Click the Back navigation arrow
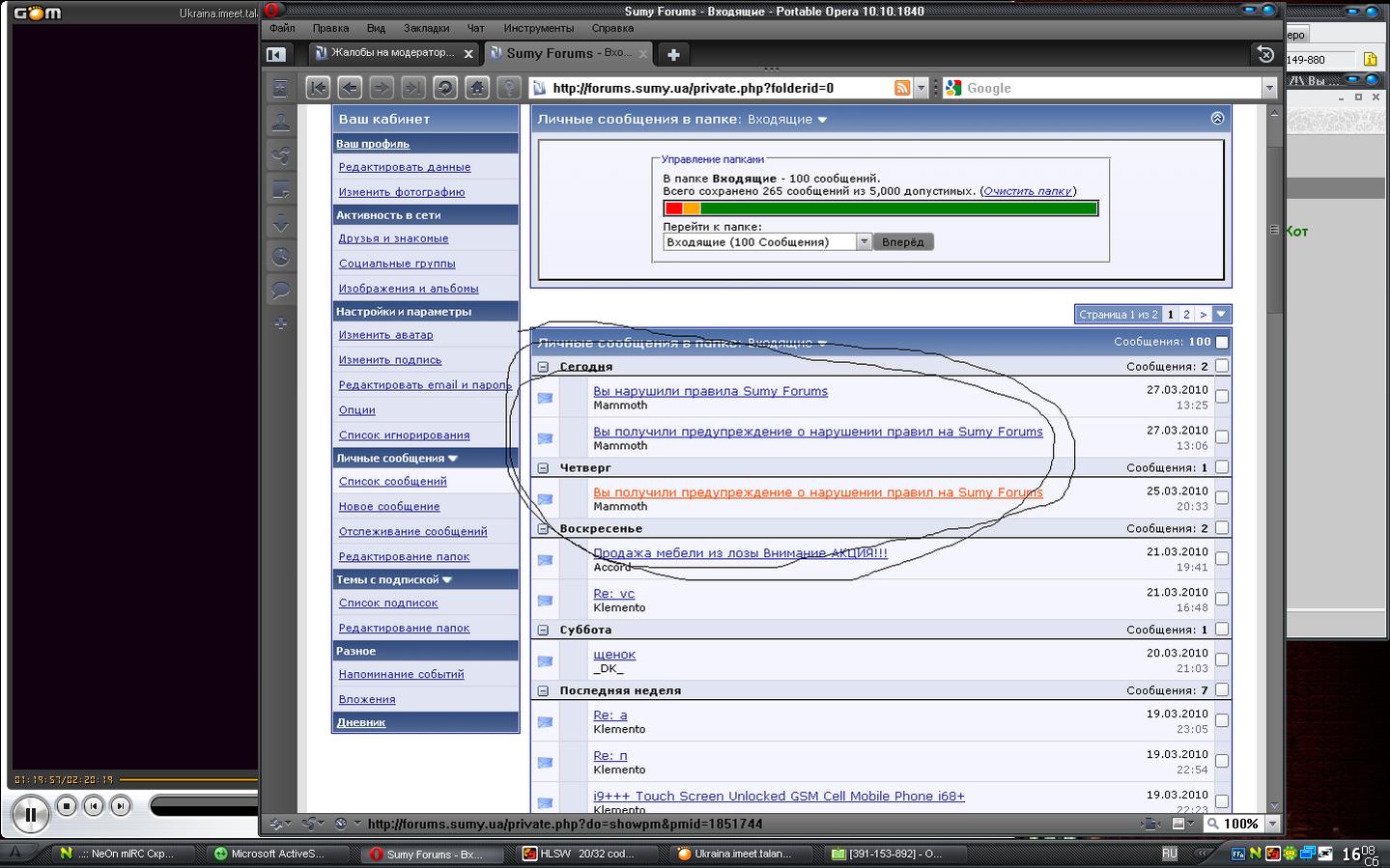Image resolution: width=1390 pixels, height=868 pixels. coord(350,88)
